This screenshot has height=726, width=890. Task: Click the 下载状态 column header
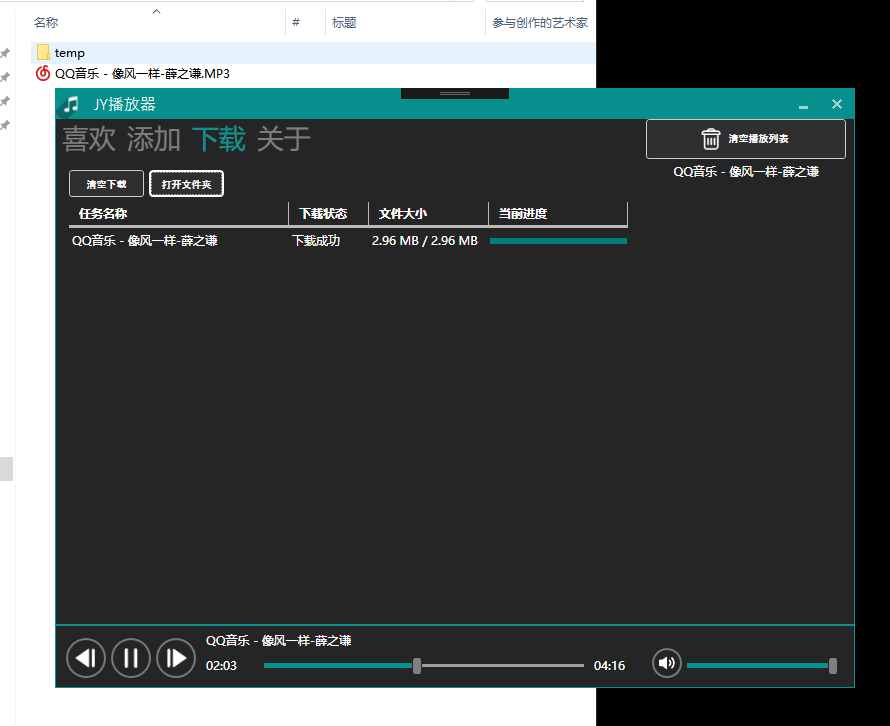[329, 214]
